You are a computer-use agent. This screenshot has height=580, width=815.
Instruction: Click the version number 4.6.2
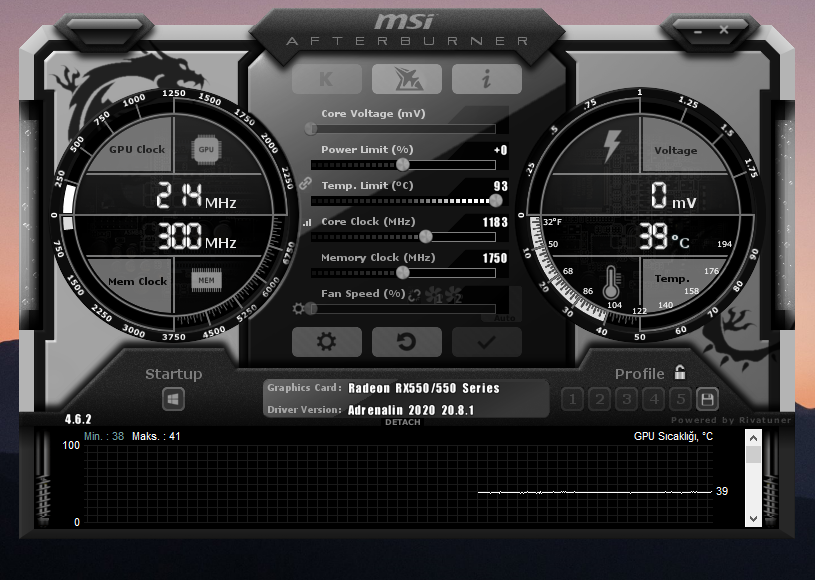coord(78,419)
